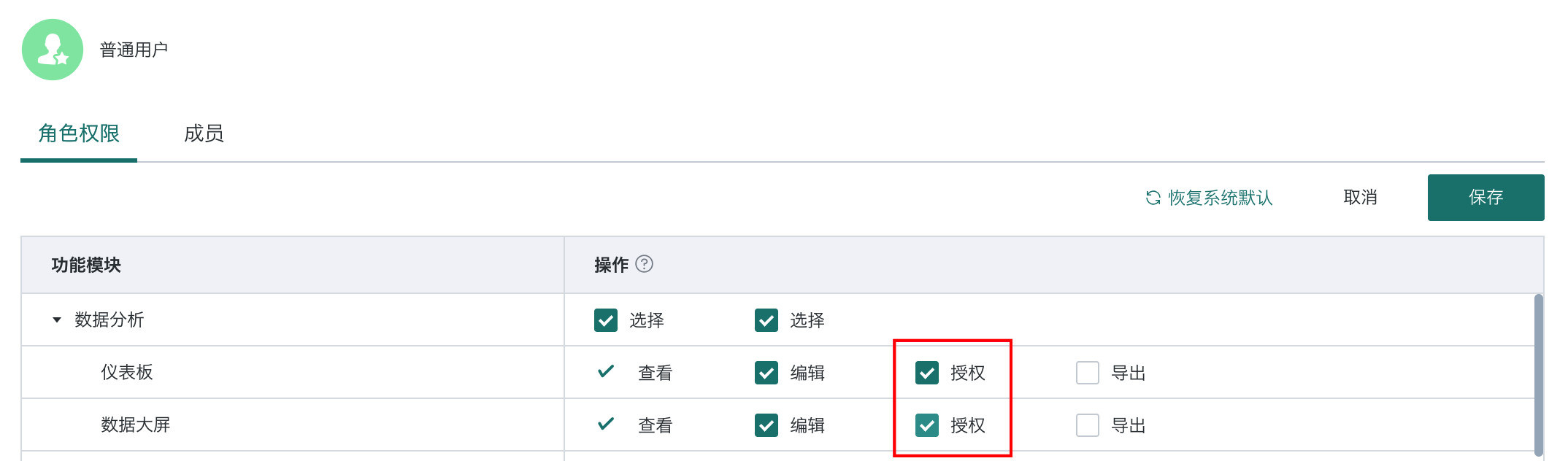Click the 取消 button
Image resolution: width=1568 pixels, height=461 pixels.
(1360, 198)
